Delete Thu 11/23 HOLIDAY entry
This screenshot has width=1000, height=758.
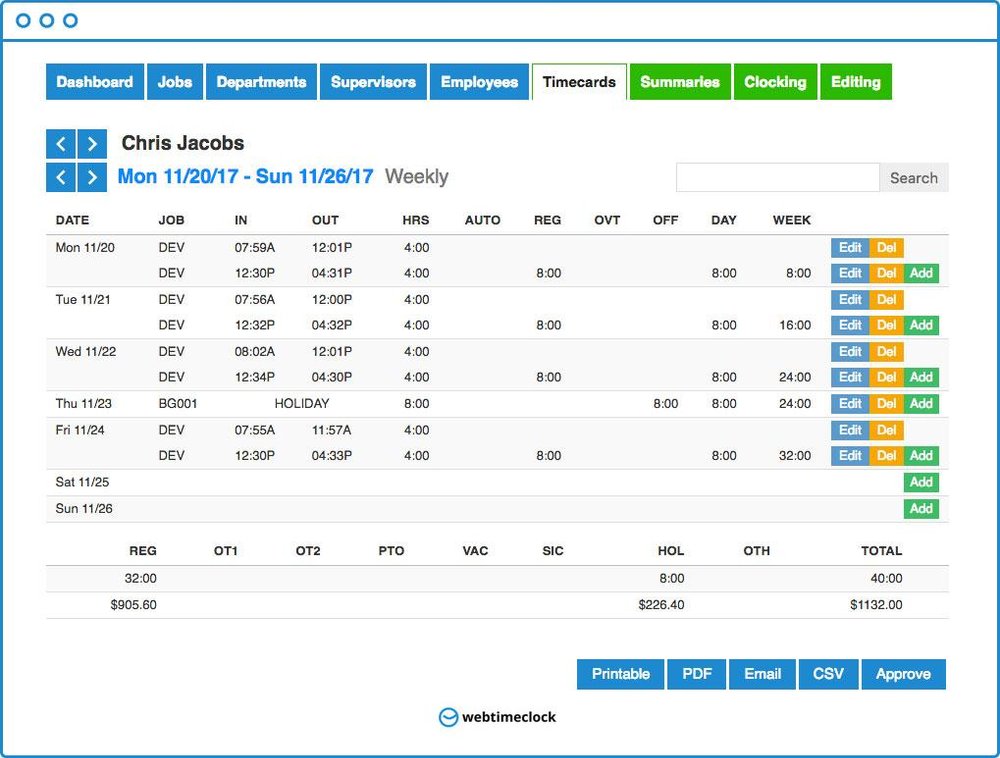(886, 404)
